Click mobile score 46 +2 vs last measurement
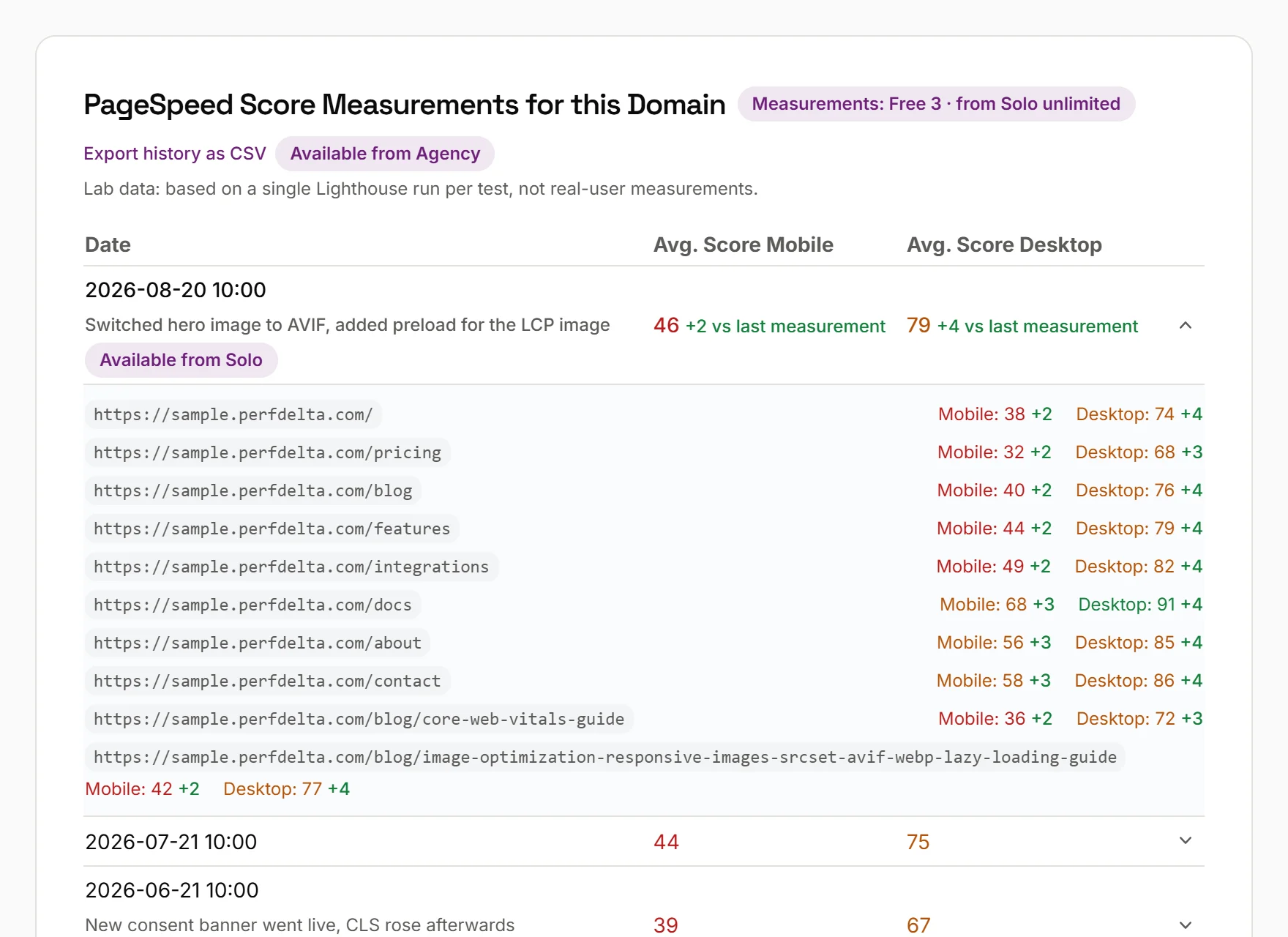Screen dimensions: 1288x937 click(x=769, y=326)
